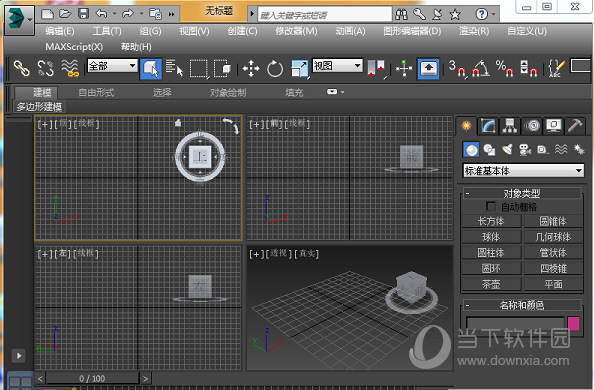Open the application menu dropdown arrow
594x390 pixels.
[30, 19]
